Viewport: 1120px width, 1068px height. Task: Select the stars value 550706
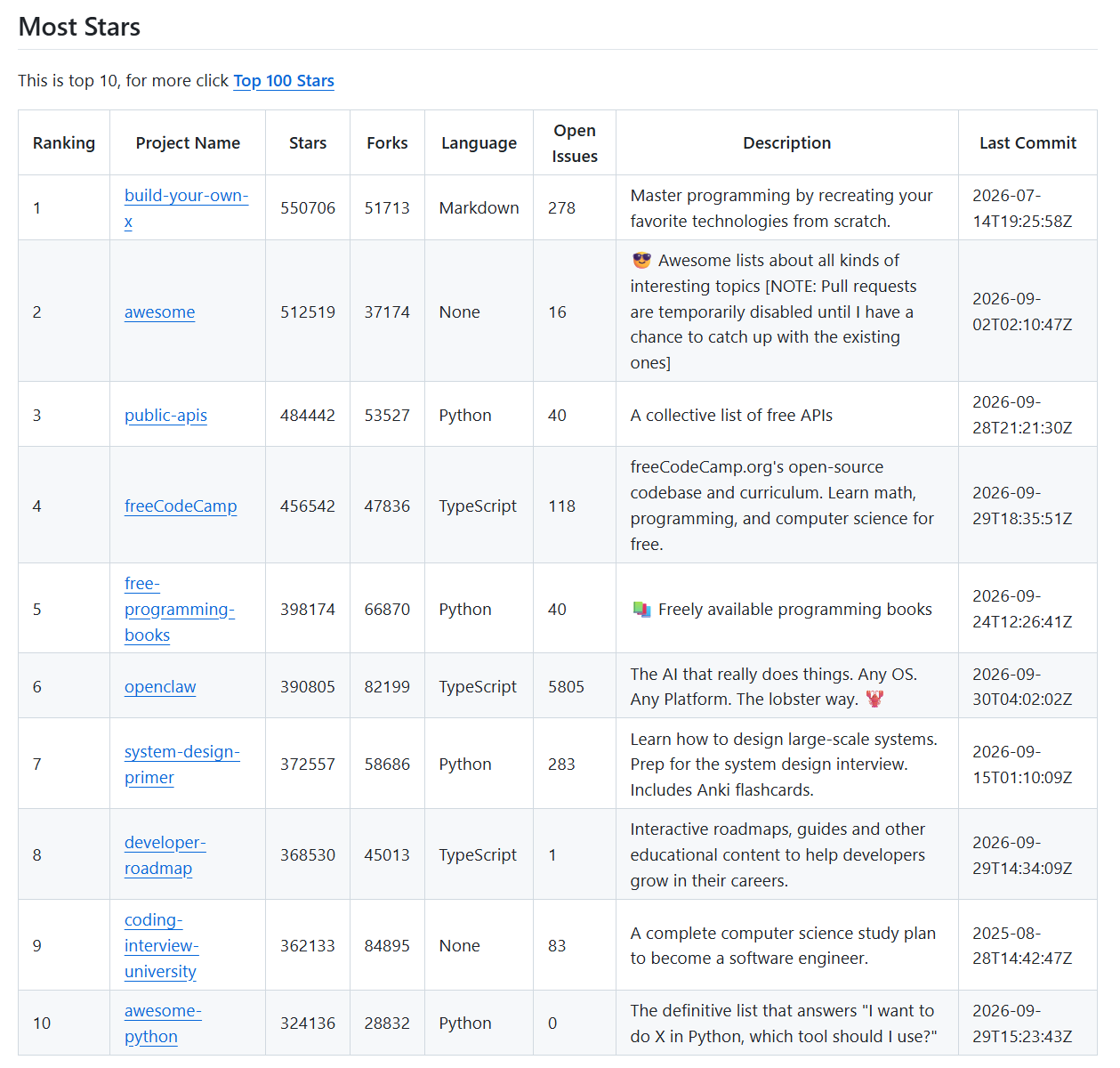click(308, 208)
